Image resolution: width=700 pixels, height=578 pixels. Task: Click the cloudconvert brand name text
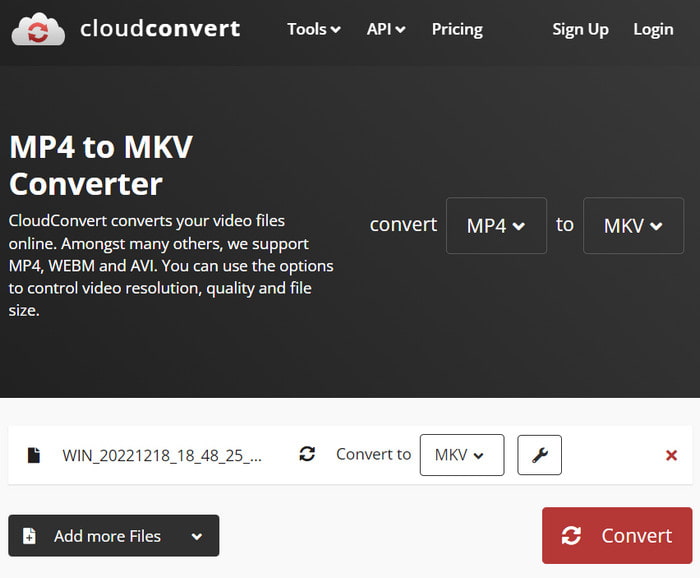click(160, 29)
